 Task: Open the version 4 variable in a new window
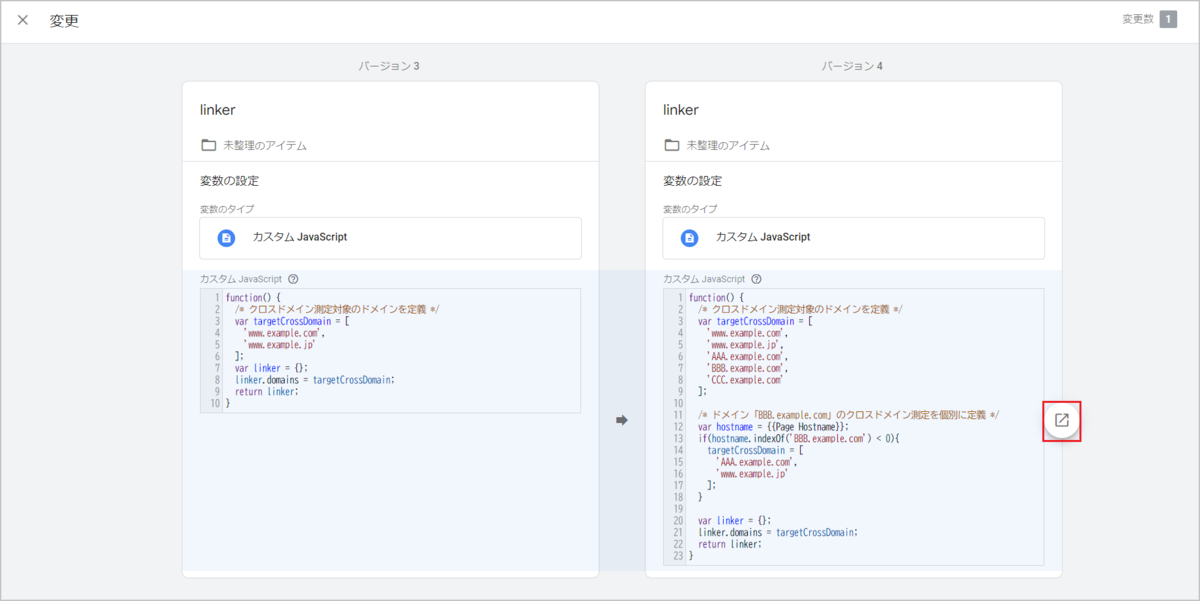pos(1062,420)
